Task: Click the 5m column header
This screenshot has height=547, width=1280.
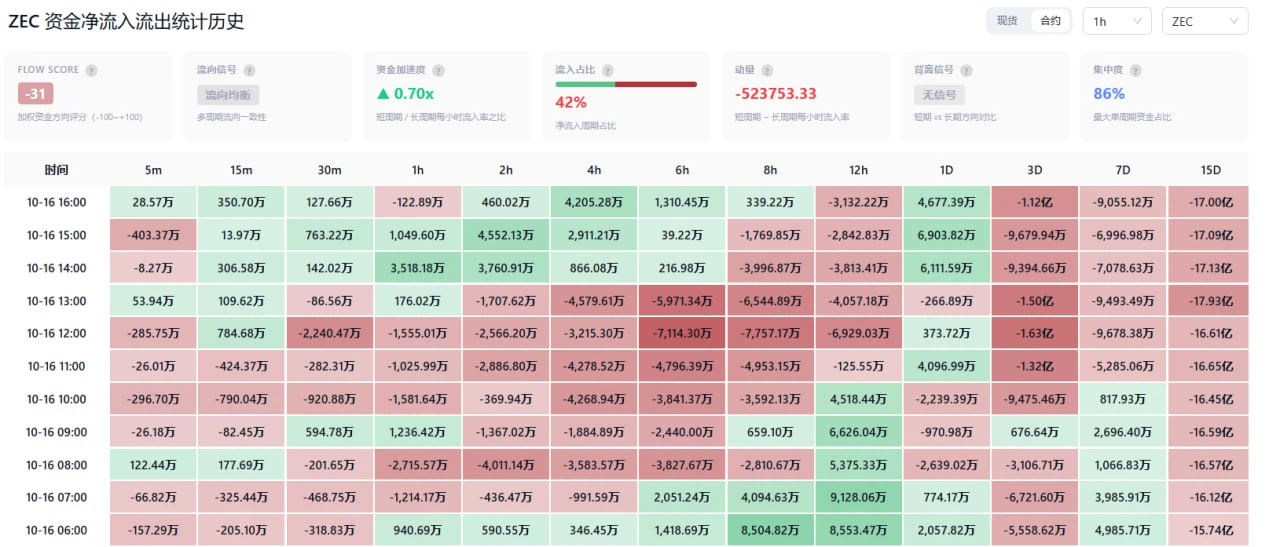Action: (153, 170)
